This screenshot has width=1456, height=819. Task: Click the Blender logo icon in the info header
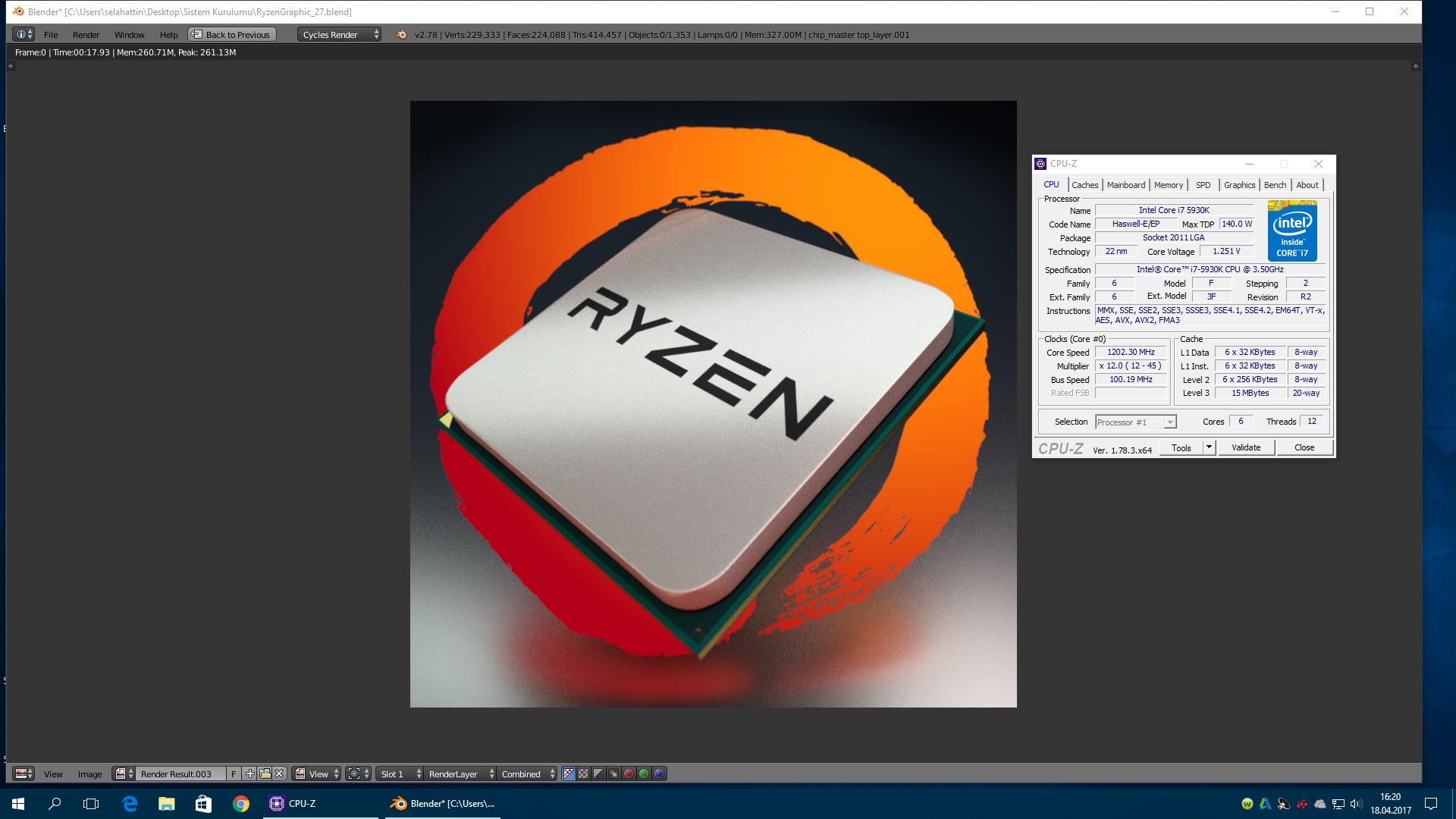401,35
